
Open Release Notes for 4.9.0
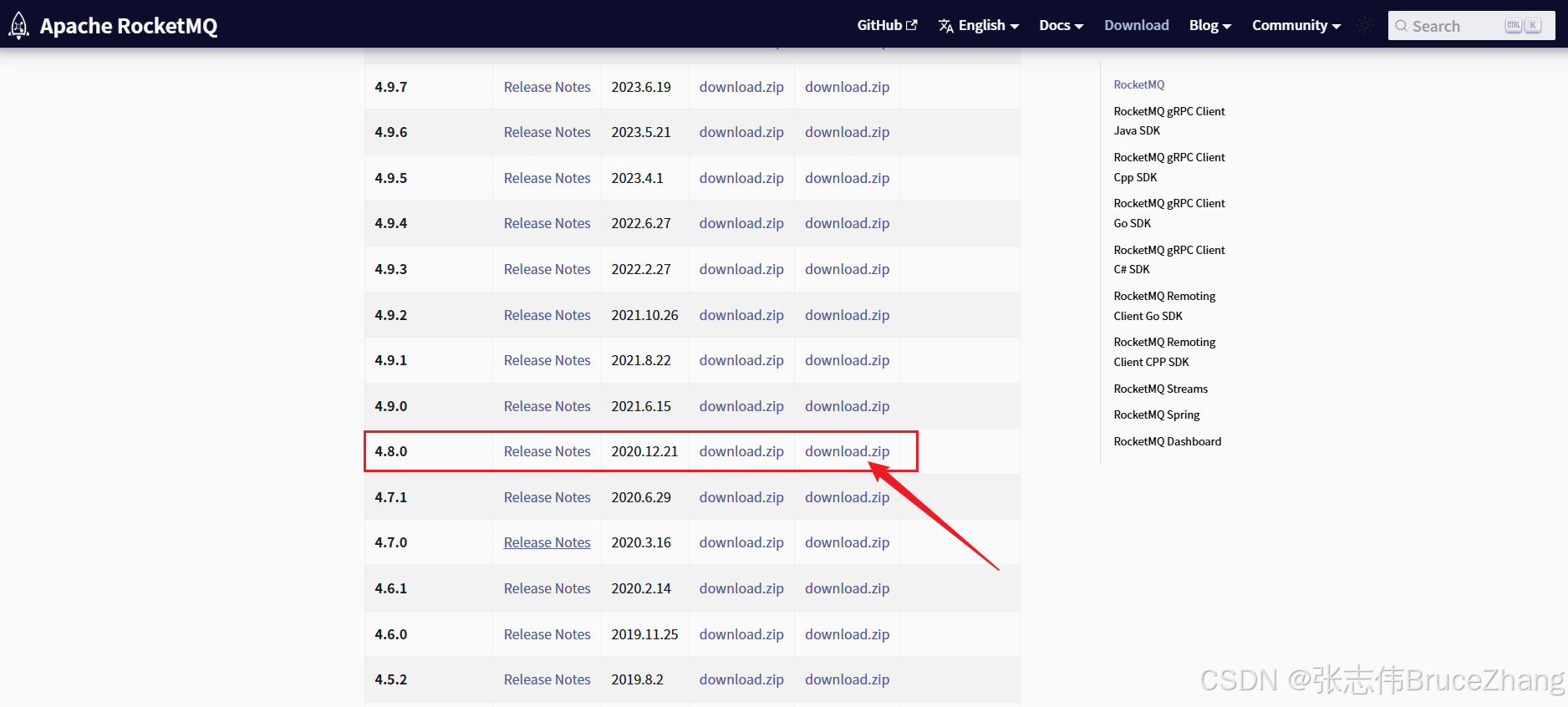[x=547, y=406]
